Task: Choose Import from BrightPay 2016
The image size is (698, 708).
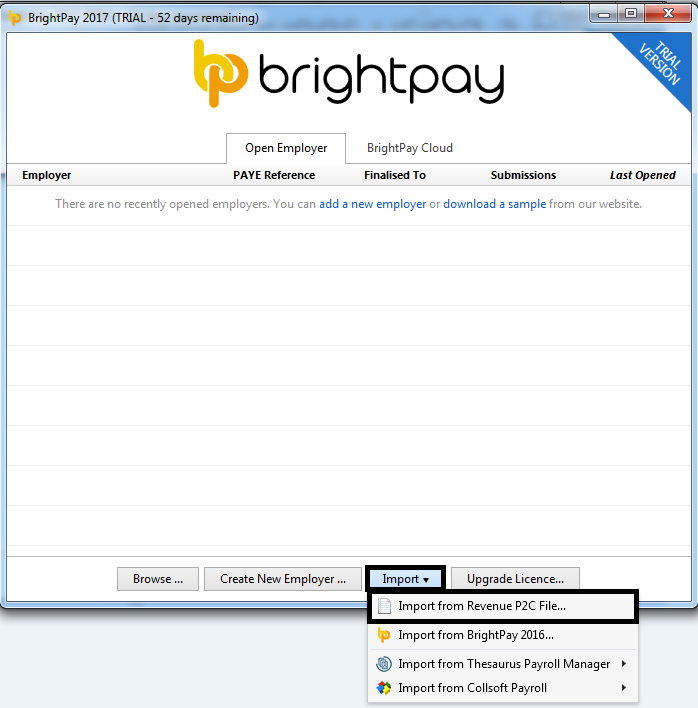Action: tap(503, 635)
